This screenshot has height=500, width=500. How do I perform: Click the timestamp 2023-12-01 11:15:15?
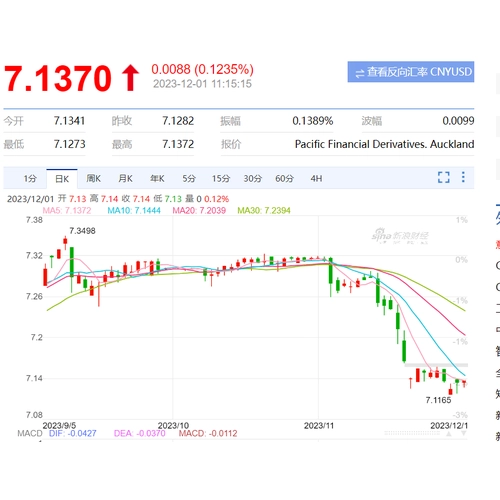point(202,84)
